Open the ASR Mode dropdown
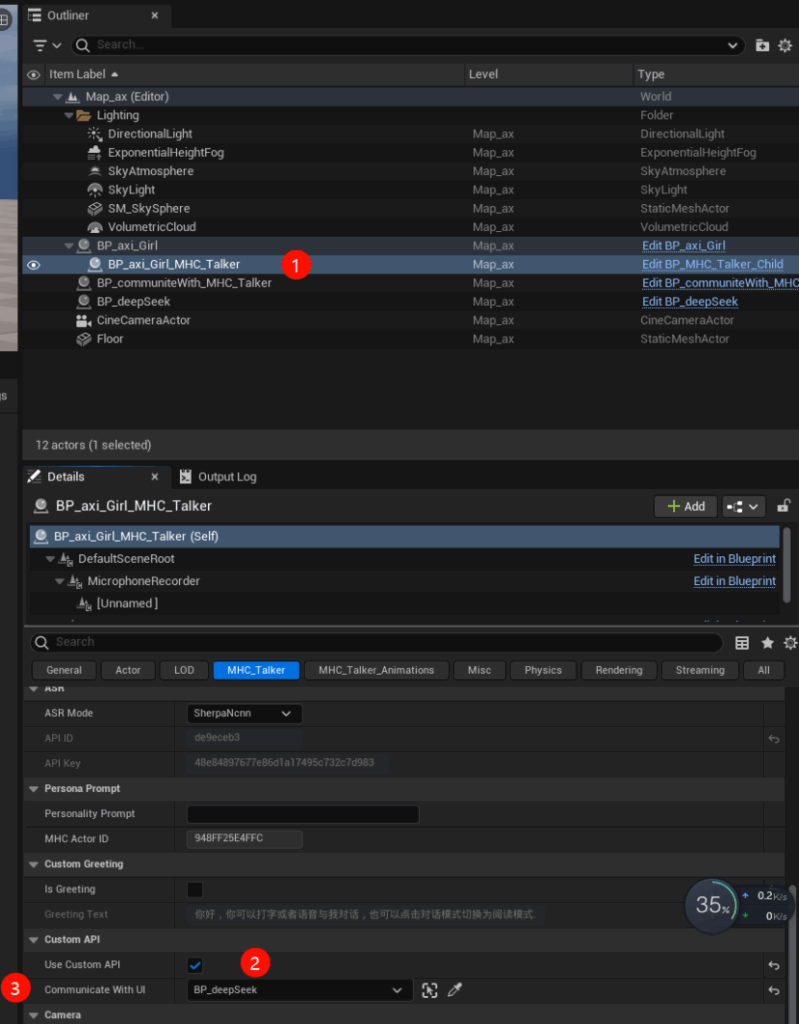The height and width of the screenshot is (1024, 799). [244, 713]
